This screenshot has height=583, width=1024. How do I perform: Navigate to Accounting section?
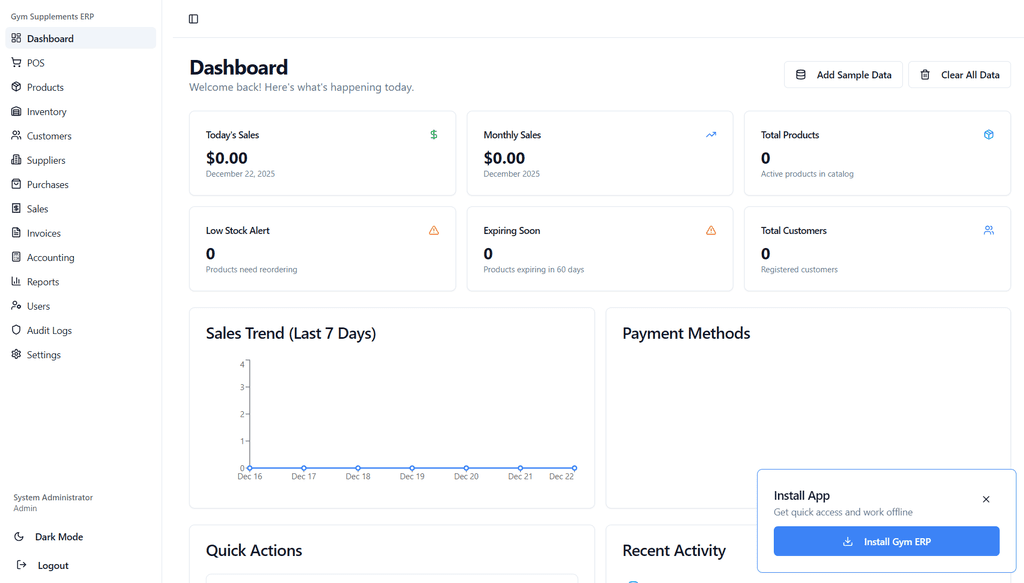[50, 258]
